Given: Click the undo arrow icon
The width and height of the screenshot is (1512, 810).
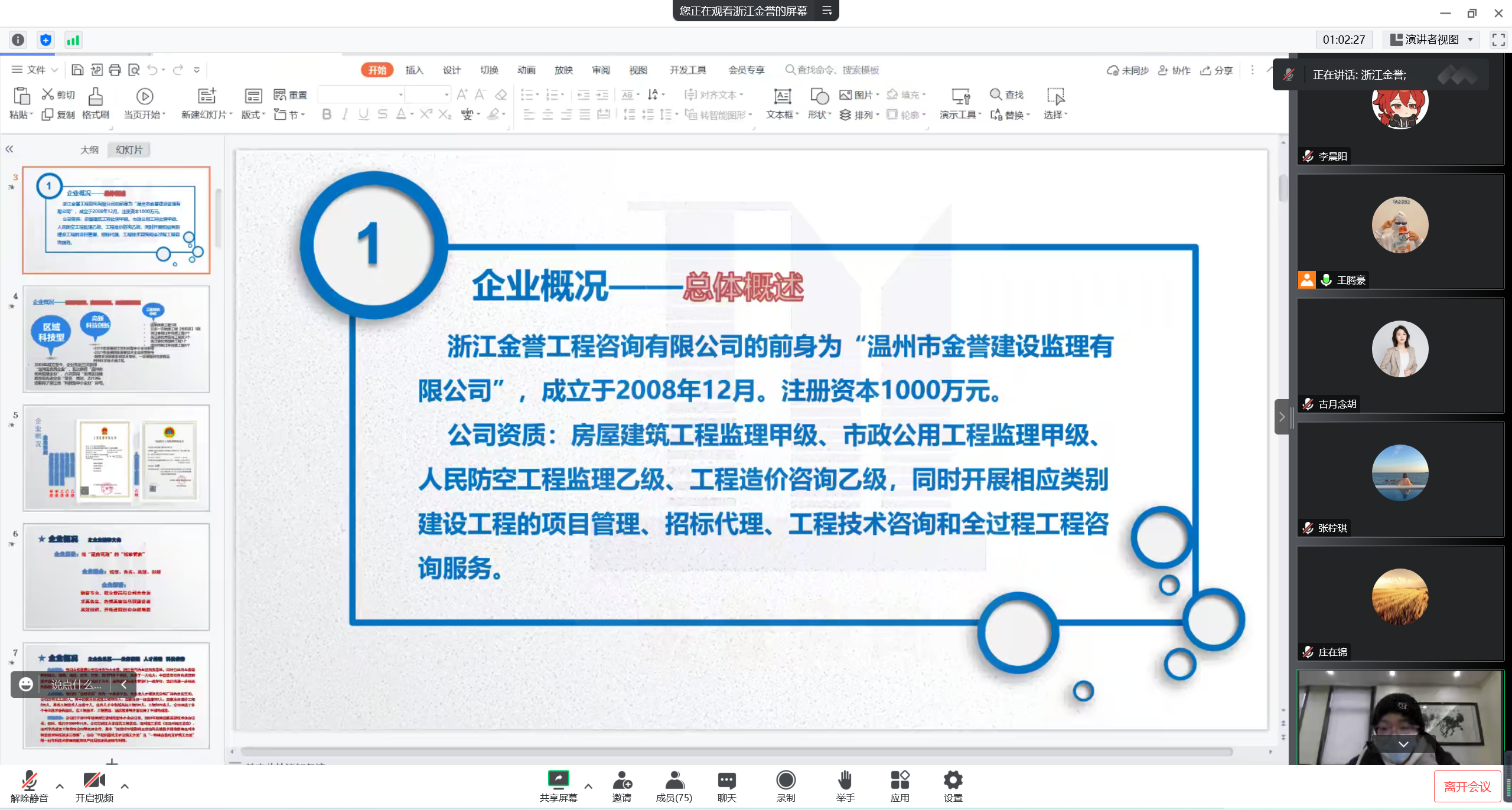Looking at the screenshot, I should pyautogui.click(x=152, y=70).
